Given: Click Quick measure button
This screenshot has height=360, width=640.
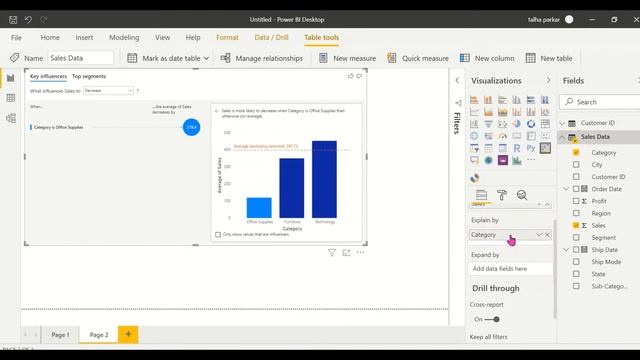Looking at the screenshot, I should click(418, 58).
